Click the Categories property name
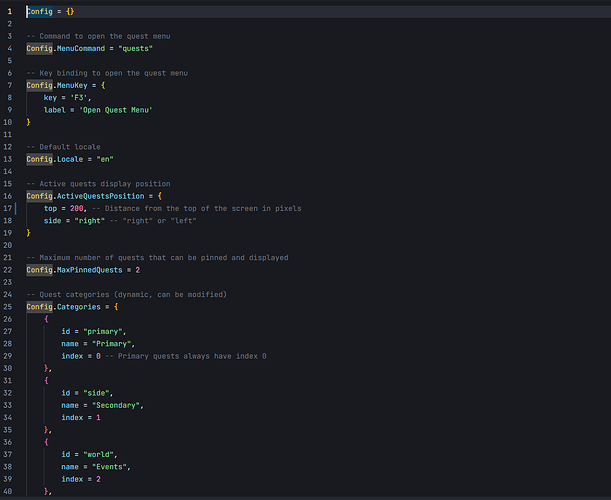This screenshot has width=611, height=500. coord(79,307)
